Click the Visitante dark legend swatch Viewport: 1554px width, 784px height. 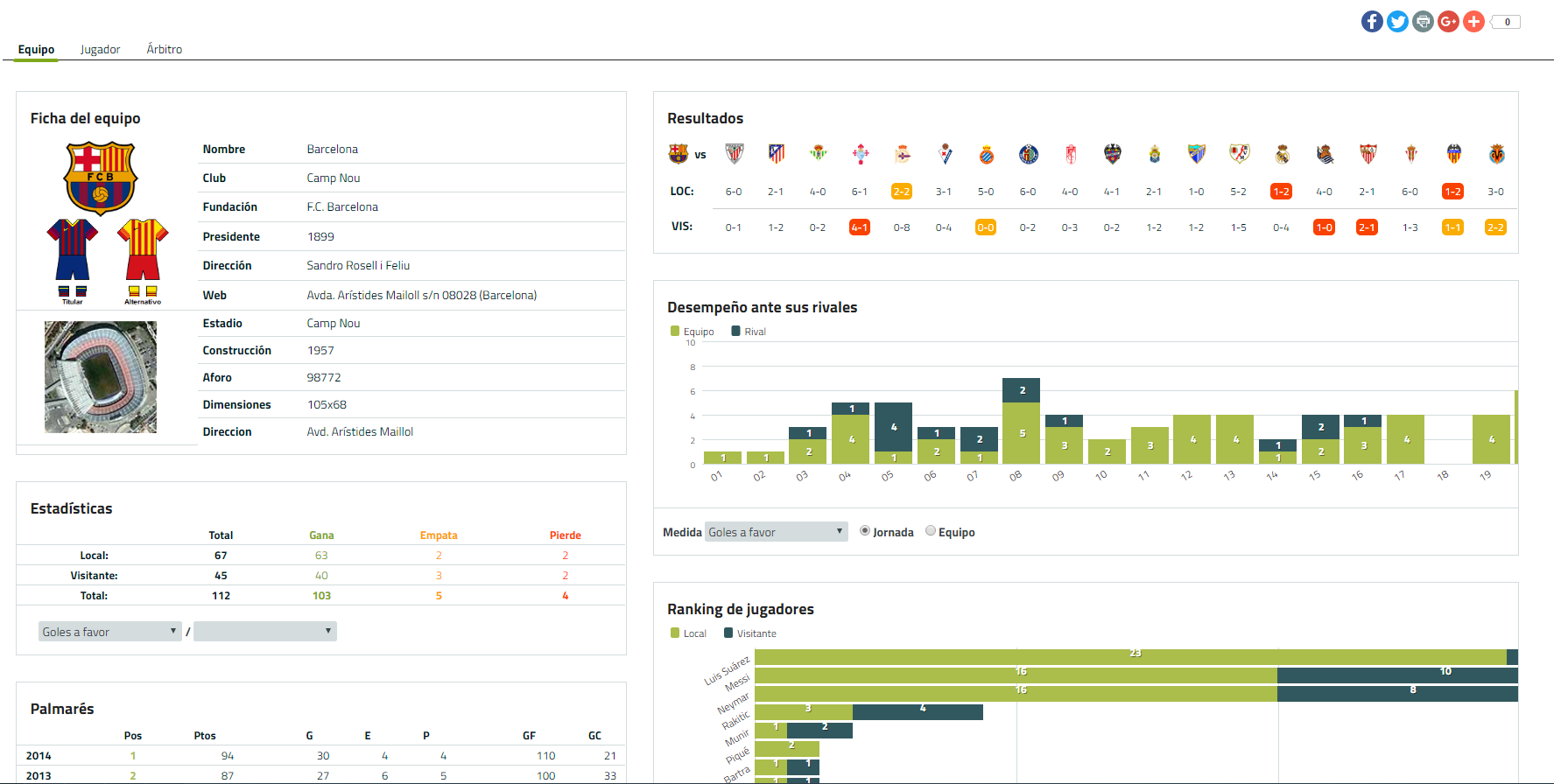(728, 633)
